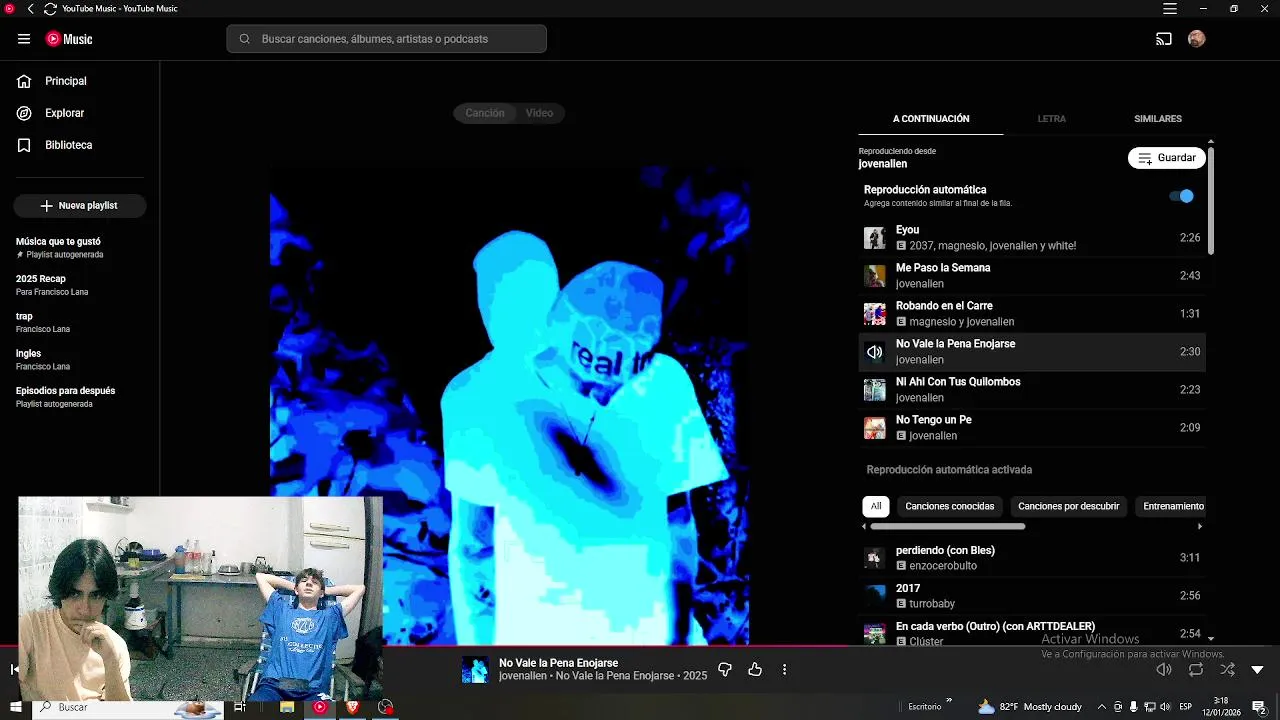The height and width of the screenshot is (720, 1280).
Task: Click the Guardar queue button
Action: pyautogui.click(x=1167, y=158)
